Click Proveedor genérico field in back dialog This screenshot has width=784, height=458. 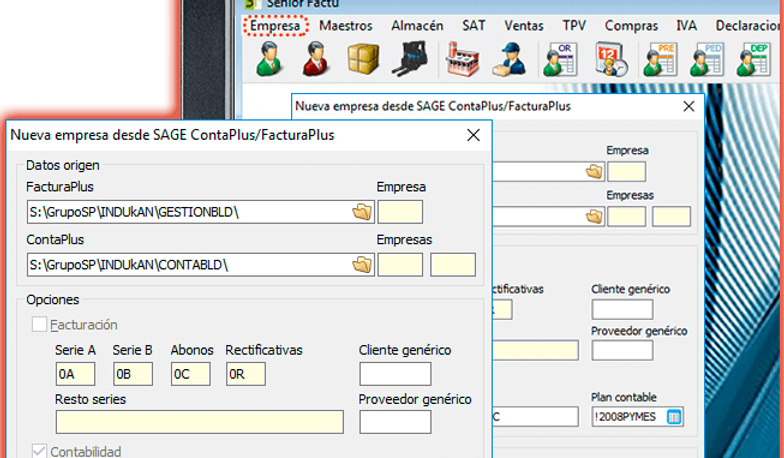click(622, 350)
